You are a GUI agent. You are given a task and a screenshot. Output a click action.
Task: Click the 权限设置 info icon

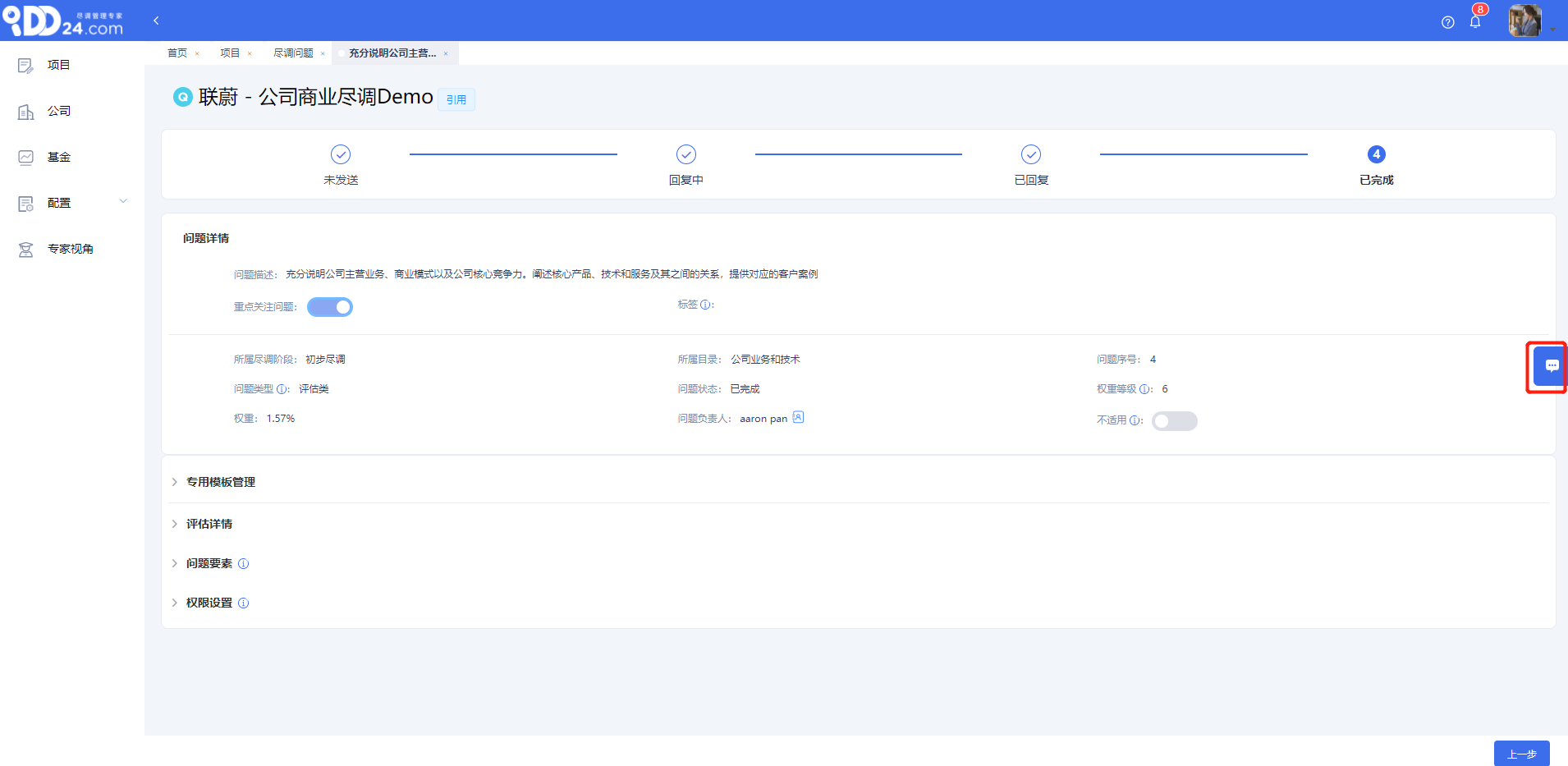click(x=243, y=603)
